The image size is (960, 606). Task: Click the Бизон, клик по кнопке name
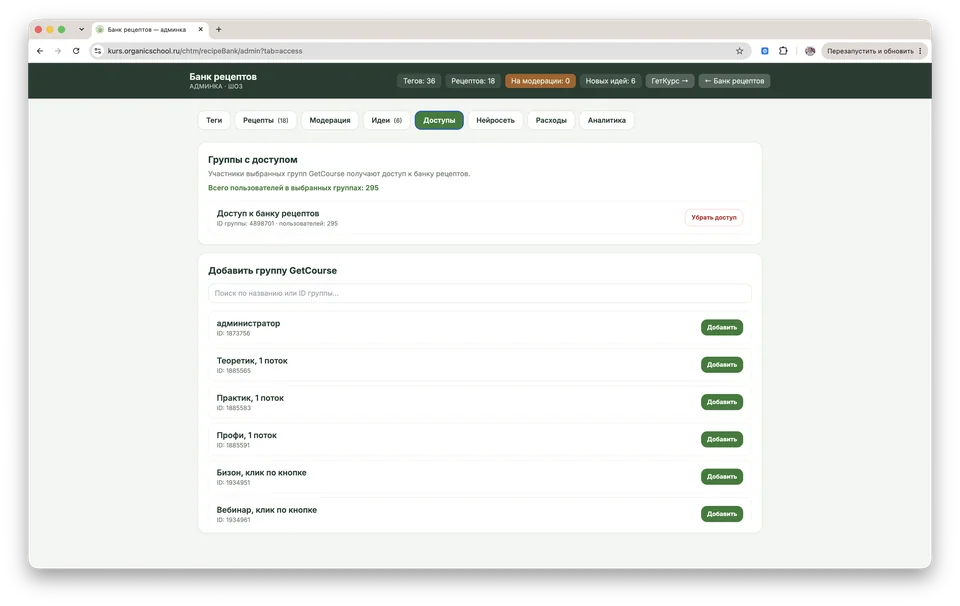(261, 473)
